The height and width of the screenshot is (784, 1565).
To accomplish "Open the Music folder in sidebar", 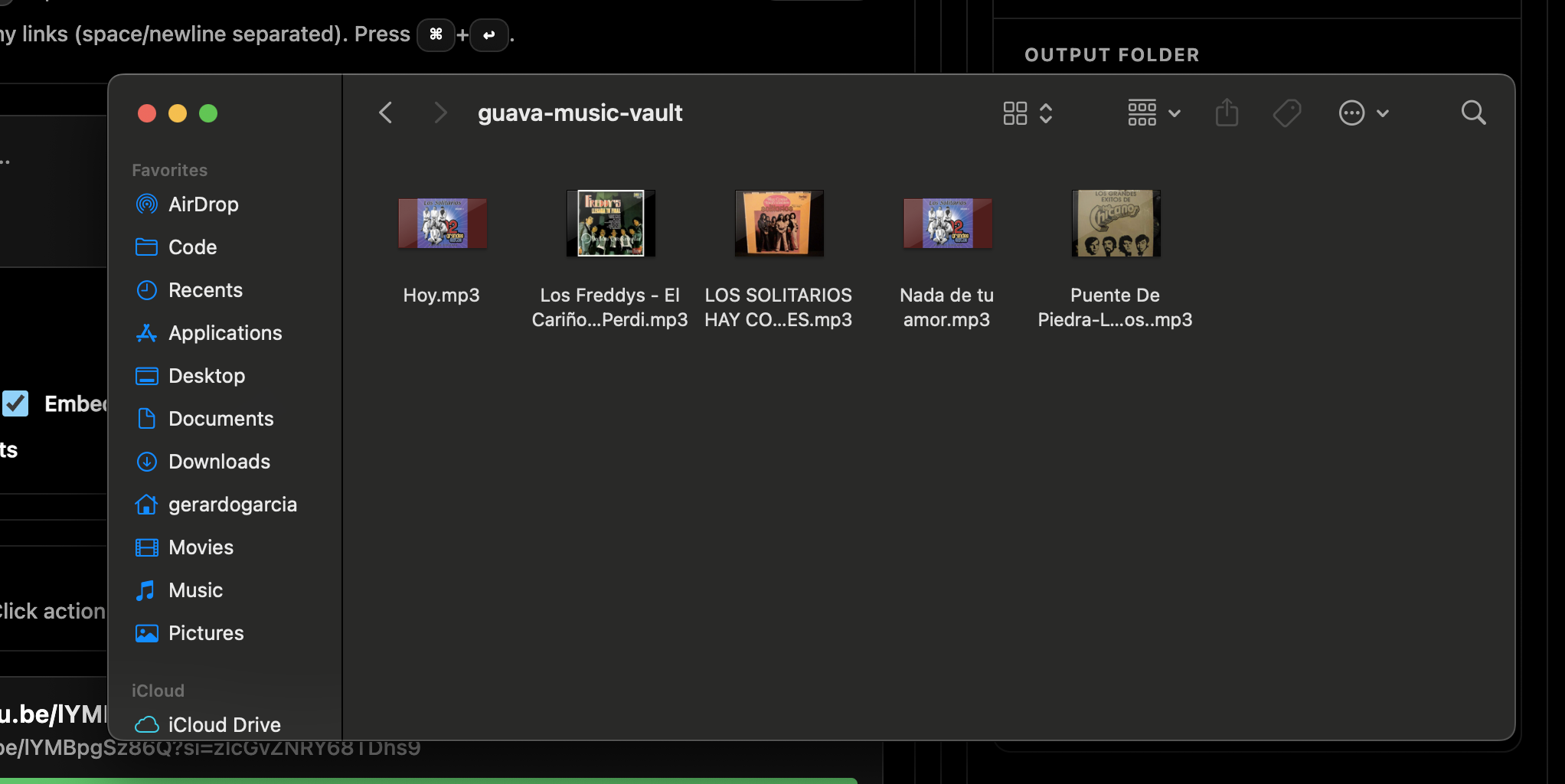I will click(196, 590).
